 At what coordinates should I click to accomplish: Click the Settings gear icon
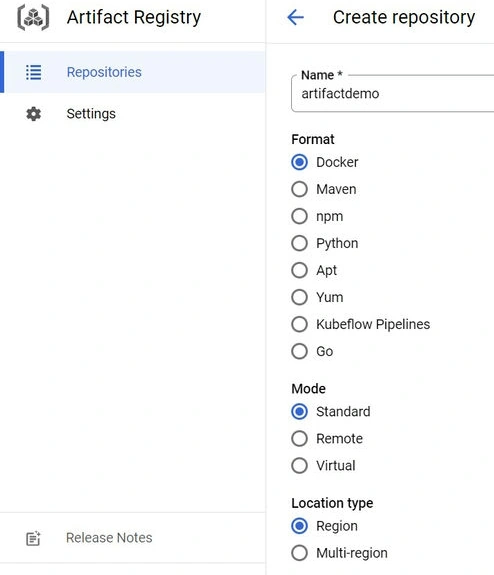[x=33, y=114]
